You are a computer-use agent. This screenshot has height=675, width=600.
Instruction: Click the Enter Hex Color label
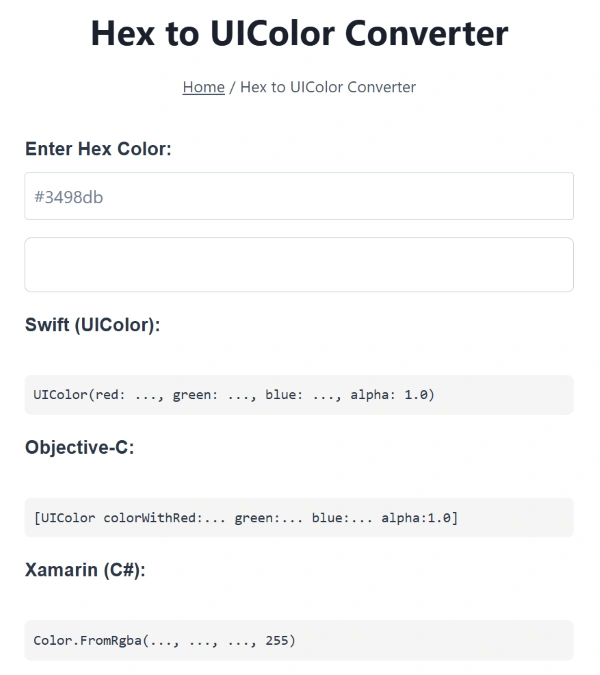click(98, 149)
